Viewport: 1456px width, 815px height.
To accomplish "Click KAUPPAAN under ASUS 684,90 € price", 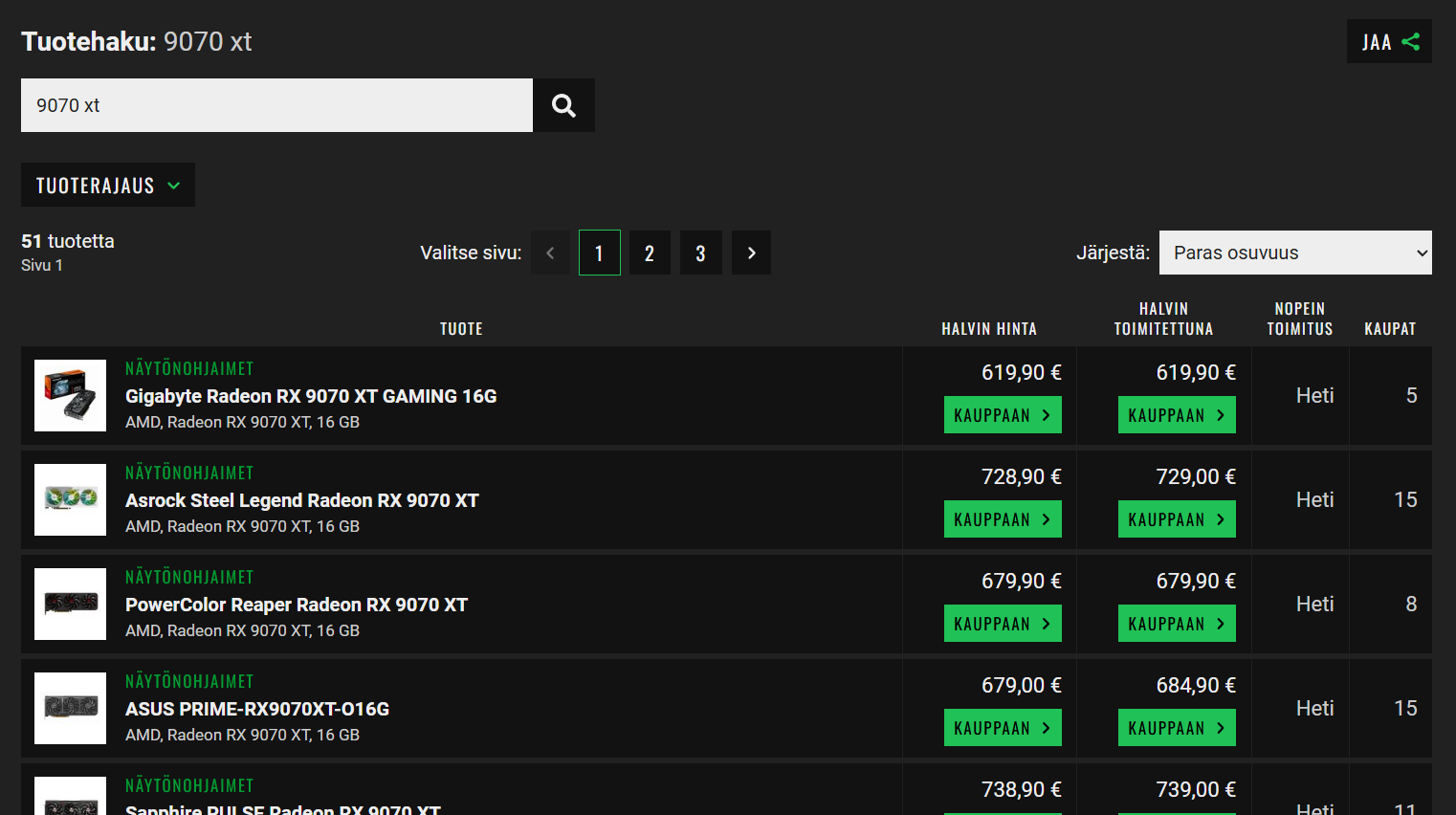I will pyautogui.click(x=1177, y=728).
